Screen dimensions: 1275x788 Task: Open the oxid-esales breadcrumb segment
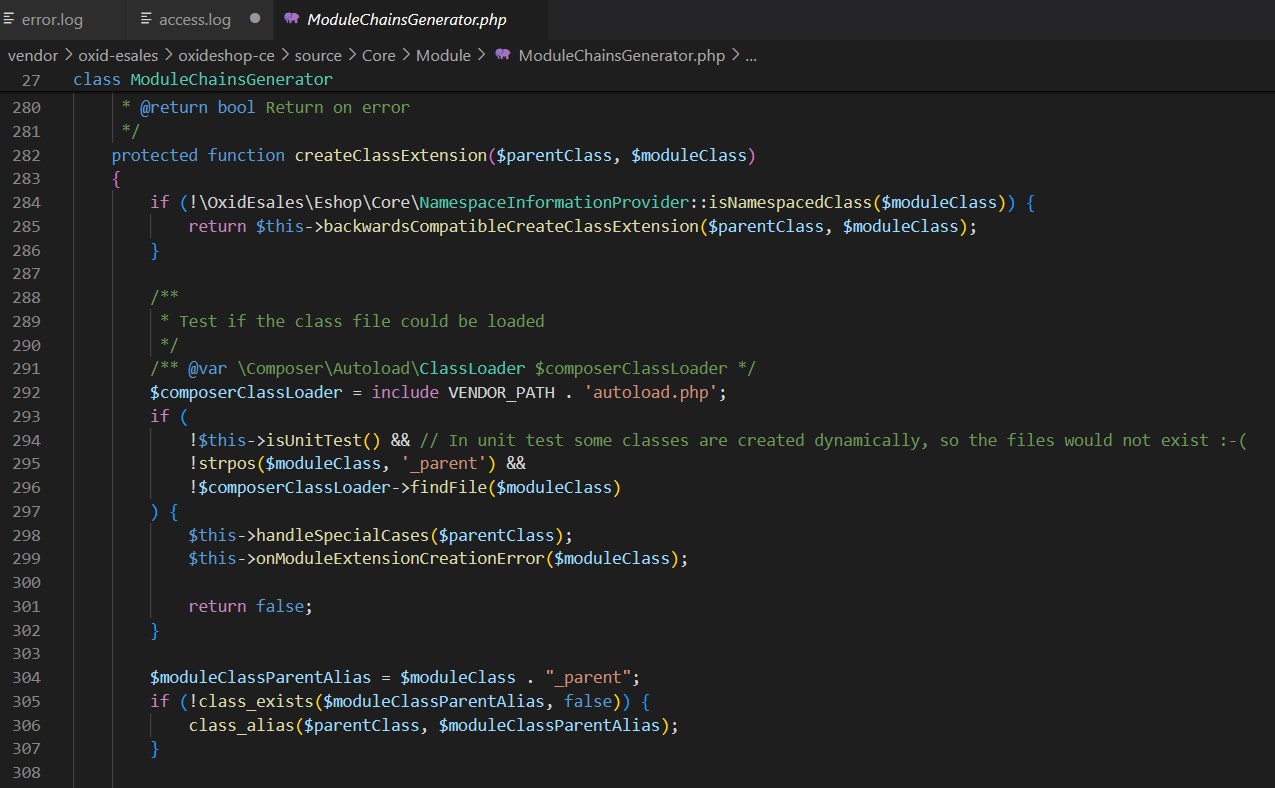[119, 55]
